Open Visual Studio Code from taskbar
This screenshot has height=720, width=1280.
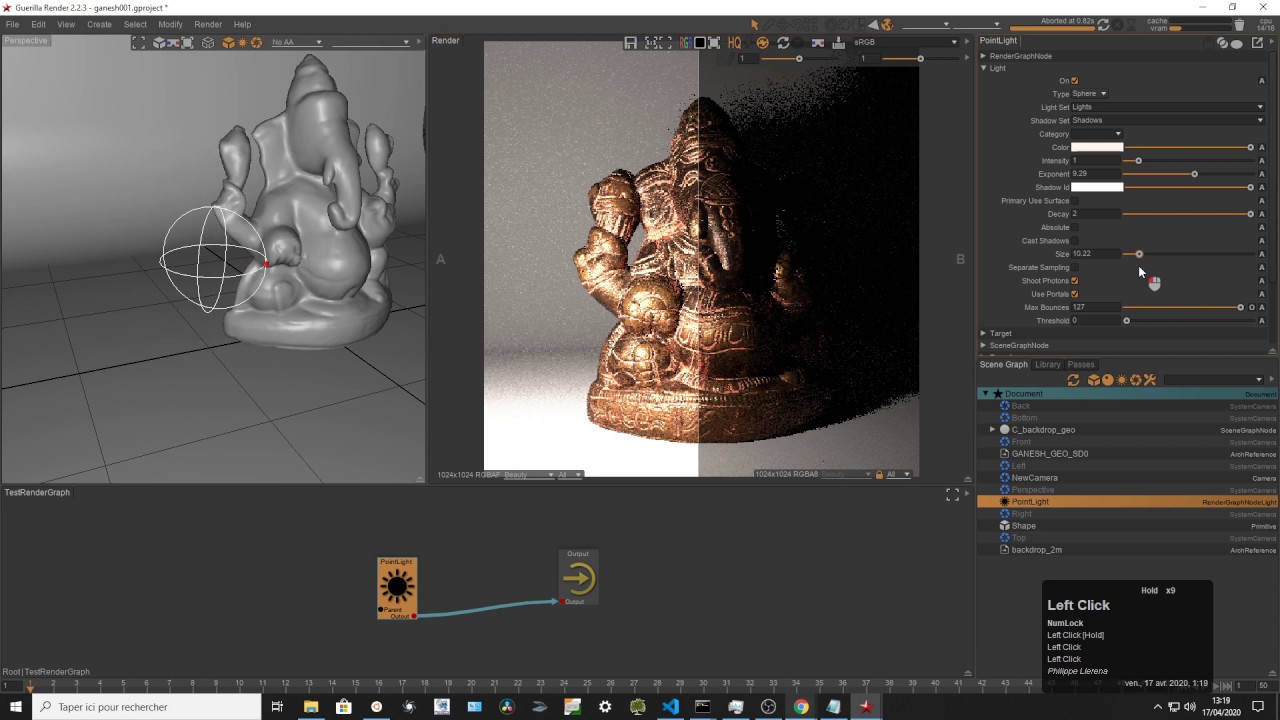pyautogui.click(x=670, y=707)
